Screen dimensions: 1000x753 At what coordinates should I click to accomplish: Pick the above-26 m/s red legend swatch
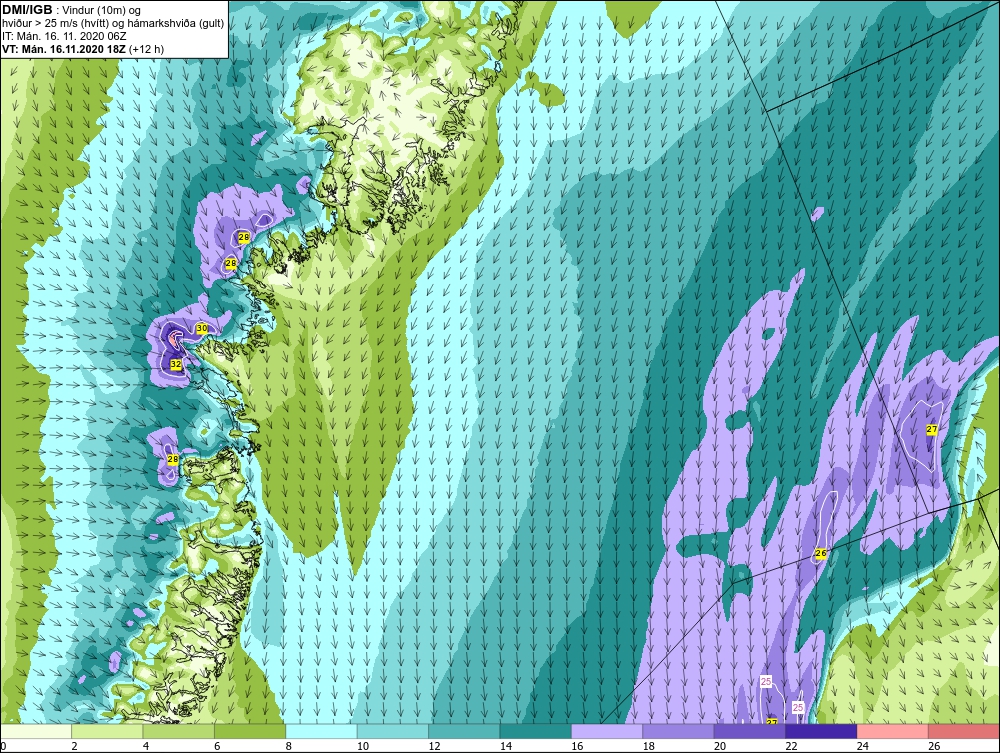(x=964, y=731)
